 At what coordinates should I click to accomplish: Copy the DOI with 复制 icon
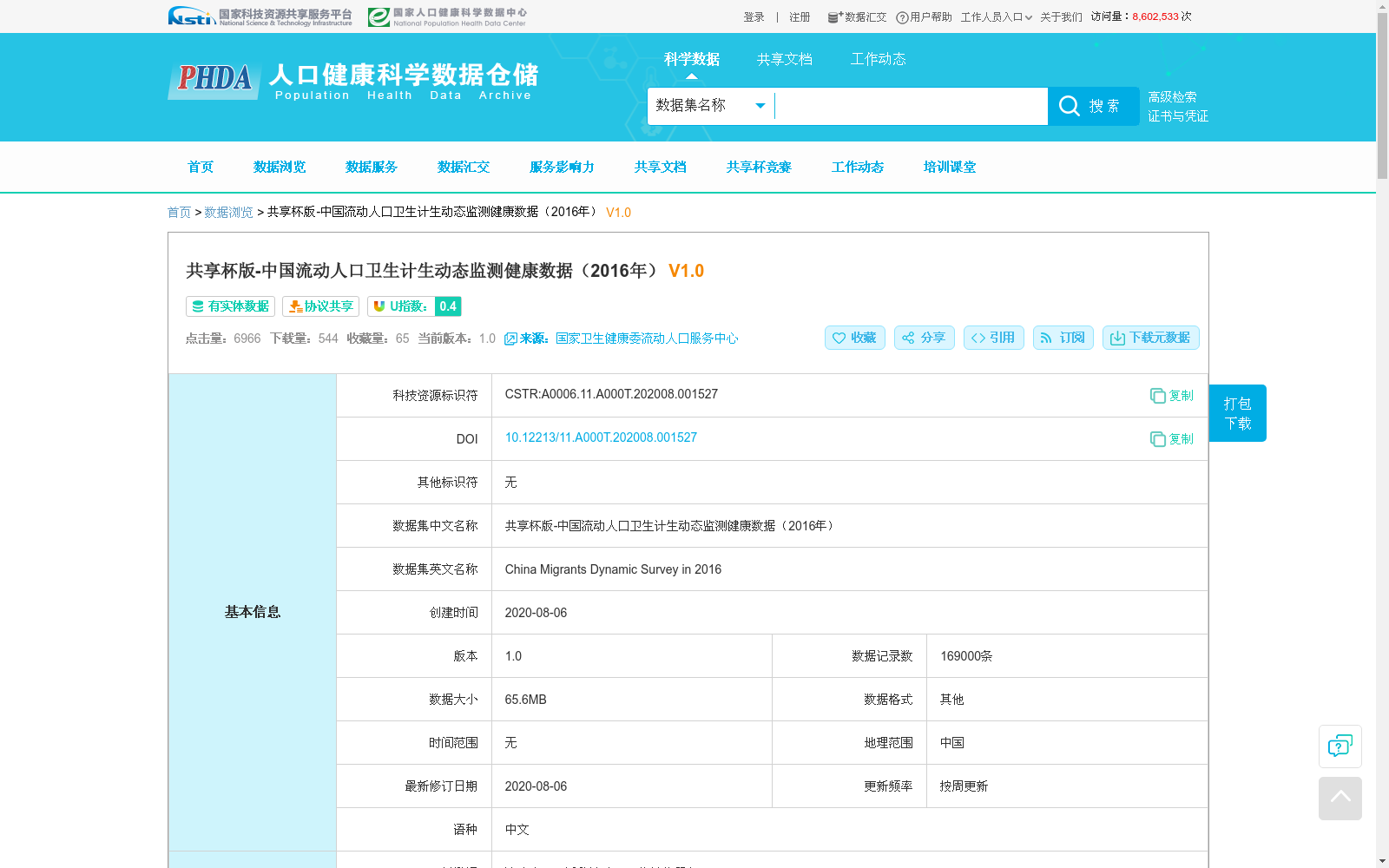pyautogui.click(x=1171, y=439)
